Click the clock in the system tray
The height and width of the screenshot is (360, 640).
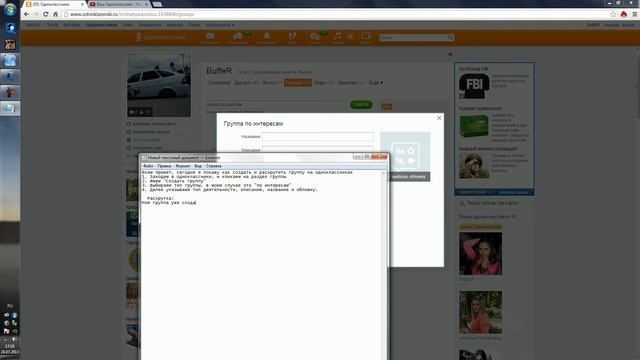pos(10,349)
